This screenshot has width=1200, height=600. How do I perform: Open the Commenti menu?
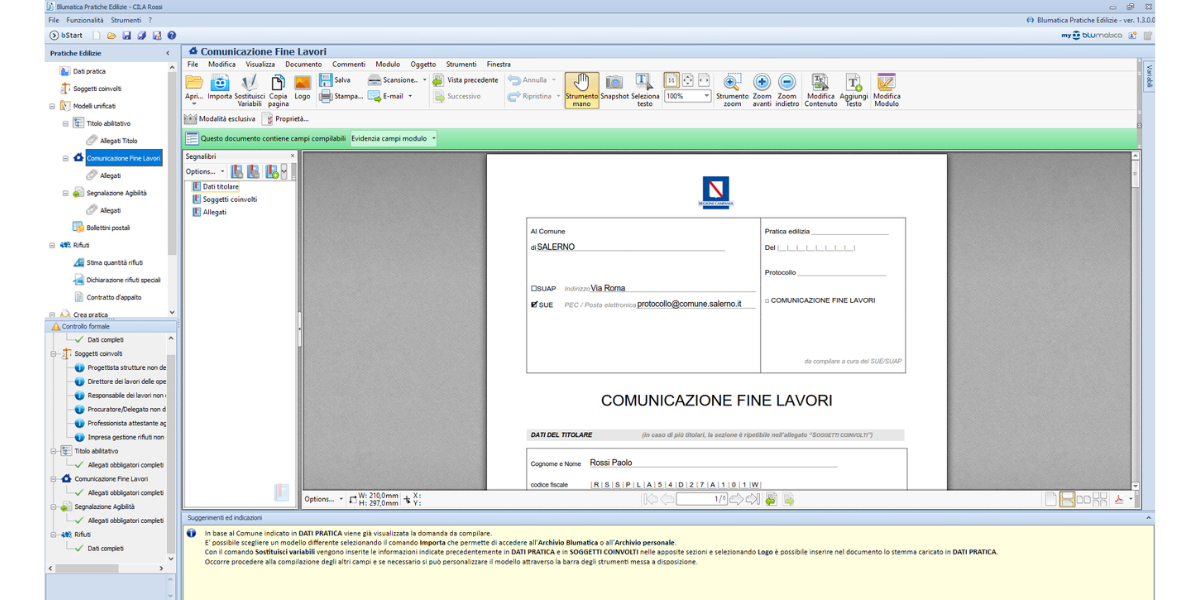(x=349, y=64)
